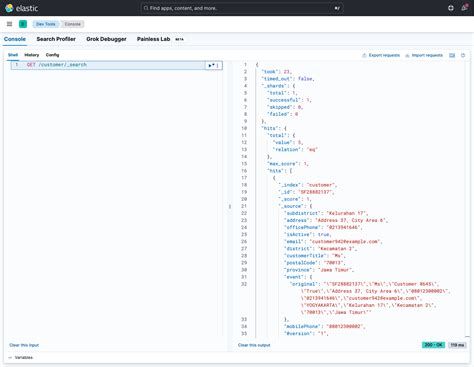Click the console help icon beside the keyboard icon
This screenshot has height=367, width=474.
point(463,55)
